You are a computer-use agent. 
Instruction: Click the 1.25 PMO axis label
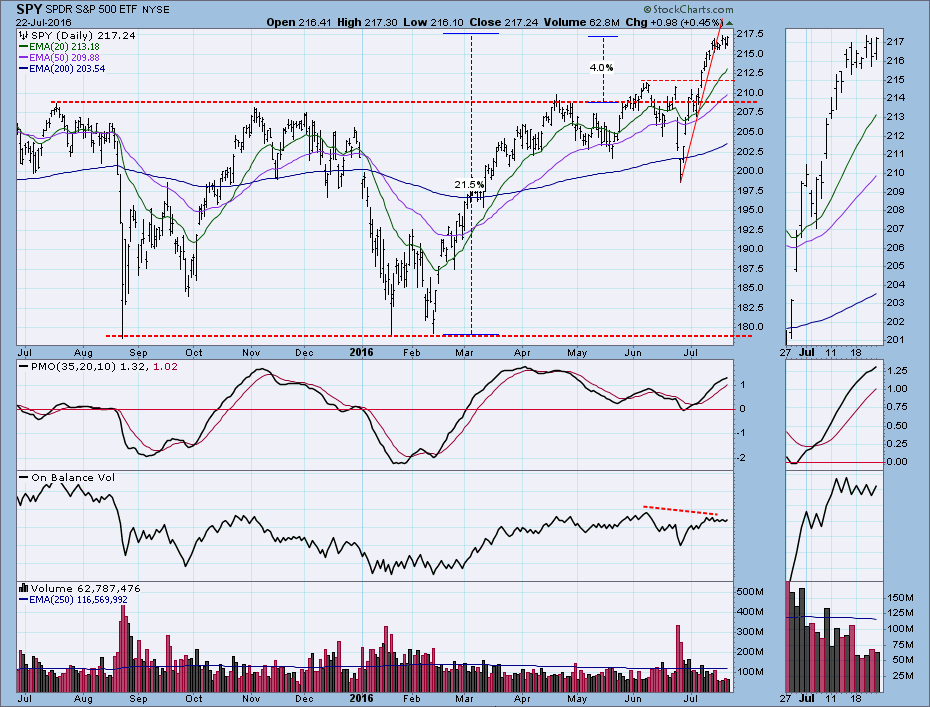[x=898, y=371]
